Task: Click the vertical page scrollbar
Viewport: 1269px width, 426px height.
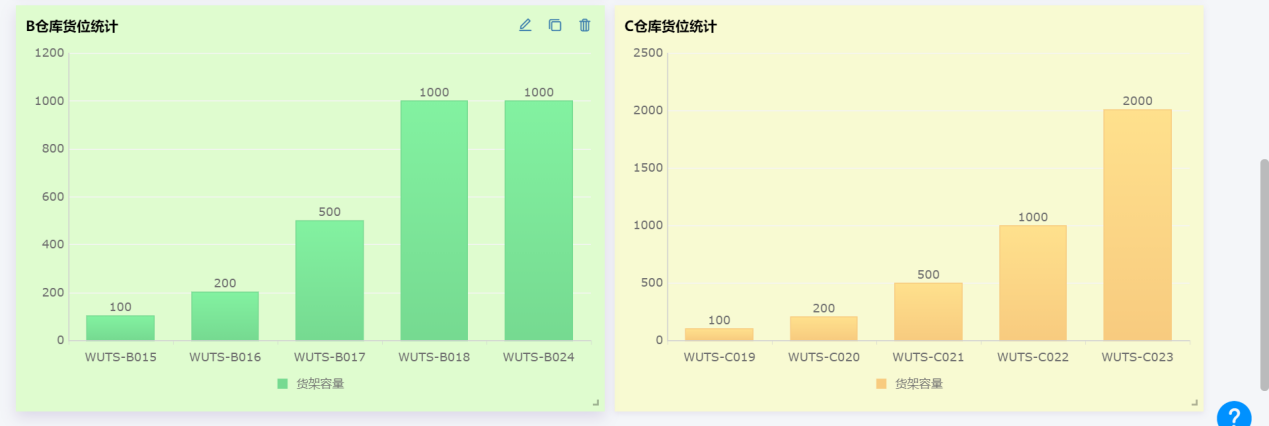Action: point(1264,275)
